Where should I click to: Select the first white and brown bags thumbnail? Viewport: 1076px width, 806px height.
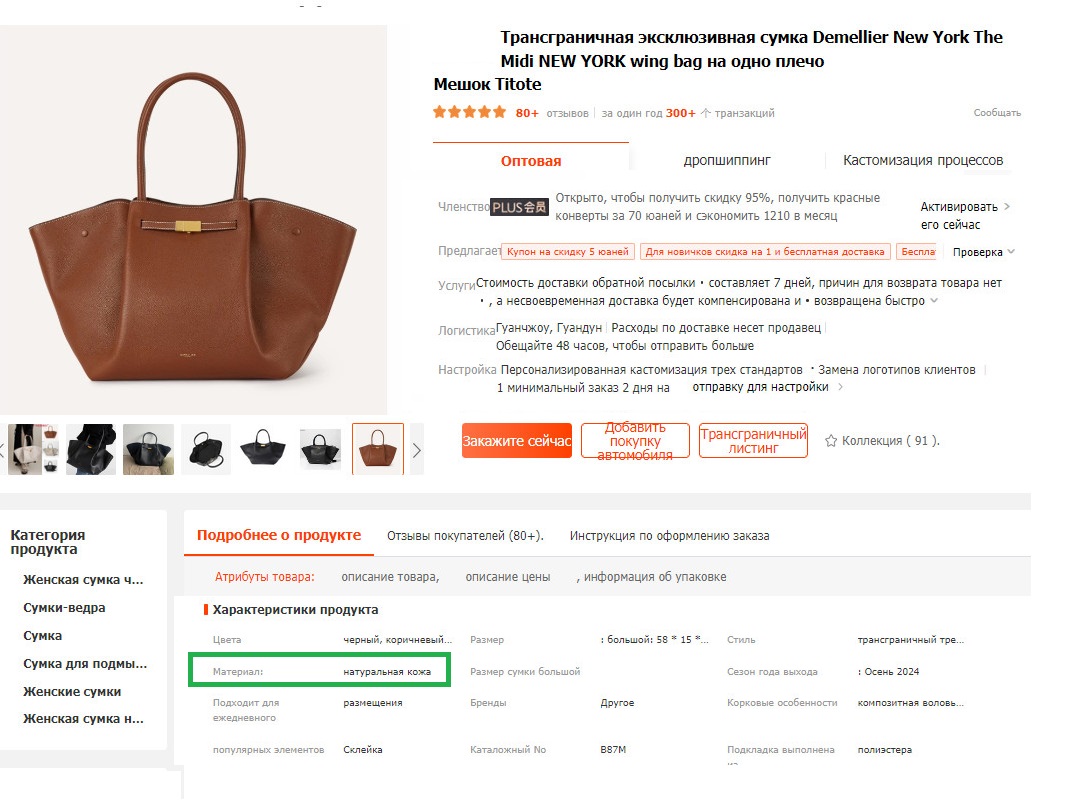coord(33,449)
